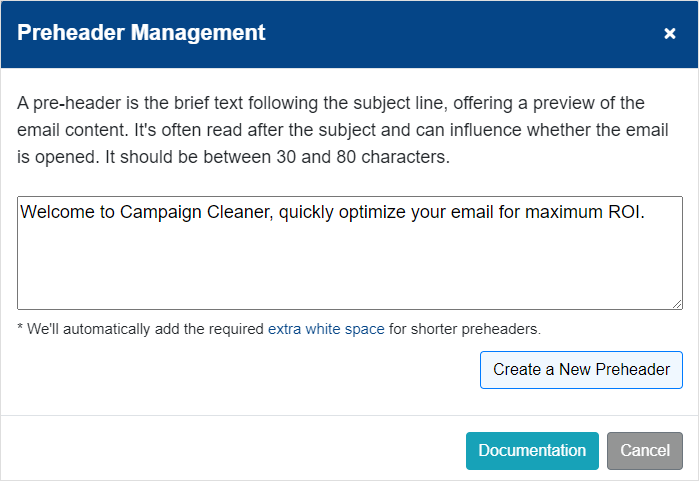Screen dimensions: 699x481
Task: Place cursor on the word 'Welcome'
Action: pyautogui.click(x=58, y=212)
